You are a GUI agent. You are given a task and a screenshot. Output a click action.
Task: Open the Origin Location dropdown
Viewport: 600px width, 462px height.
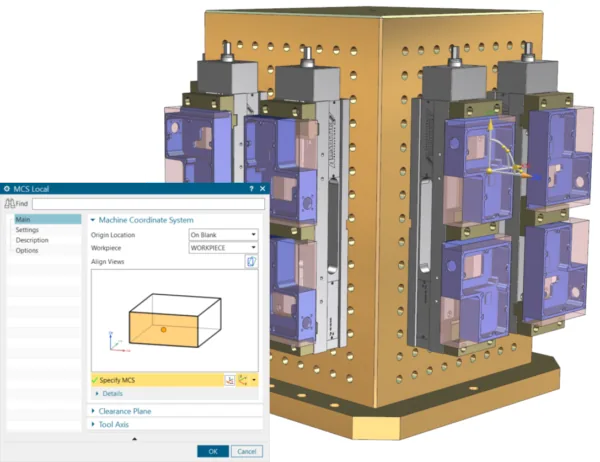[223, 235]
